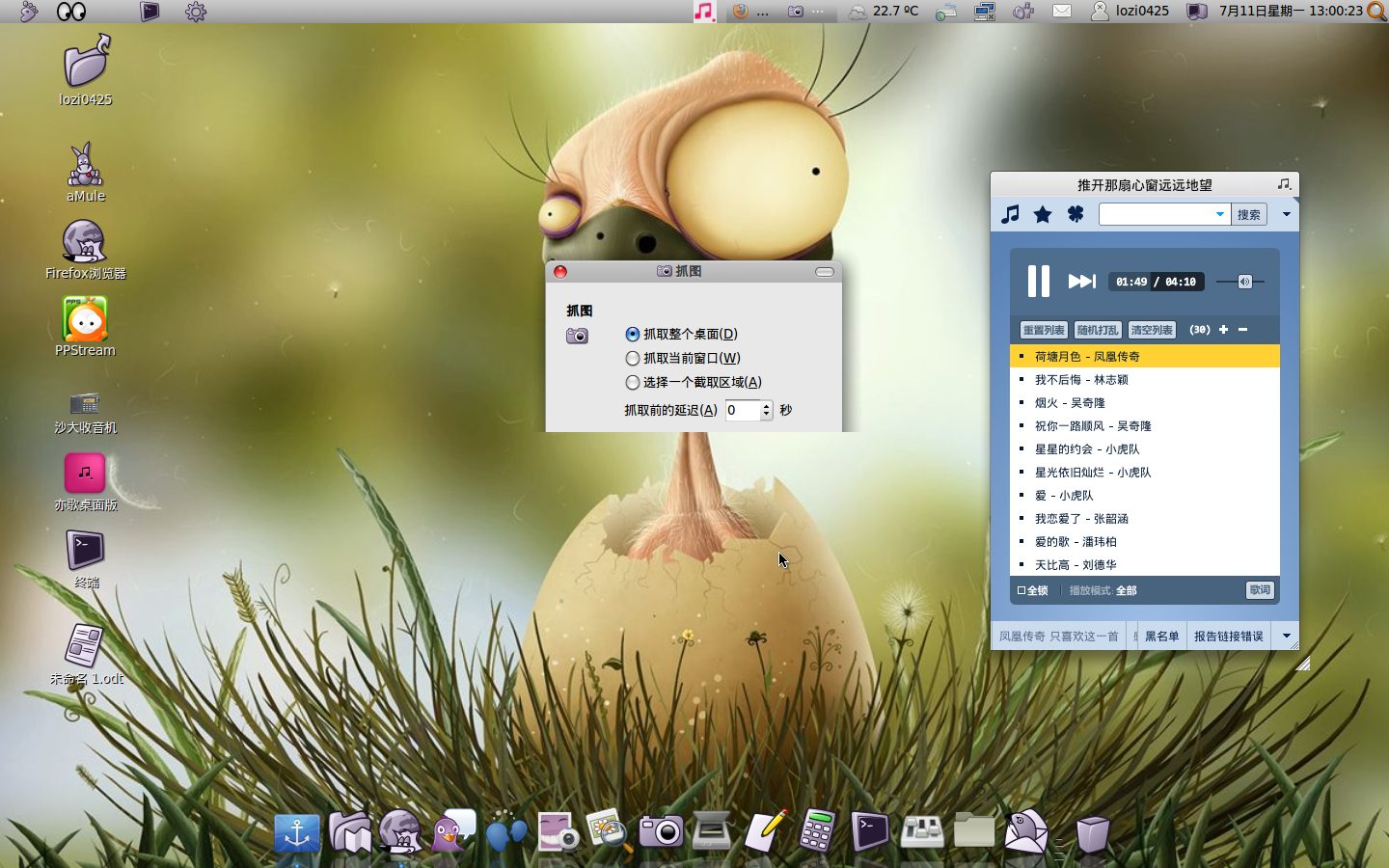Select 抓取当前窗口 radio option
Viewport: 1389px width, 868px height.
tap(683, 358)
